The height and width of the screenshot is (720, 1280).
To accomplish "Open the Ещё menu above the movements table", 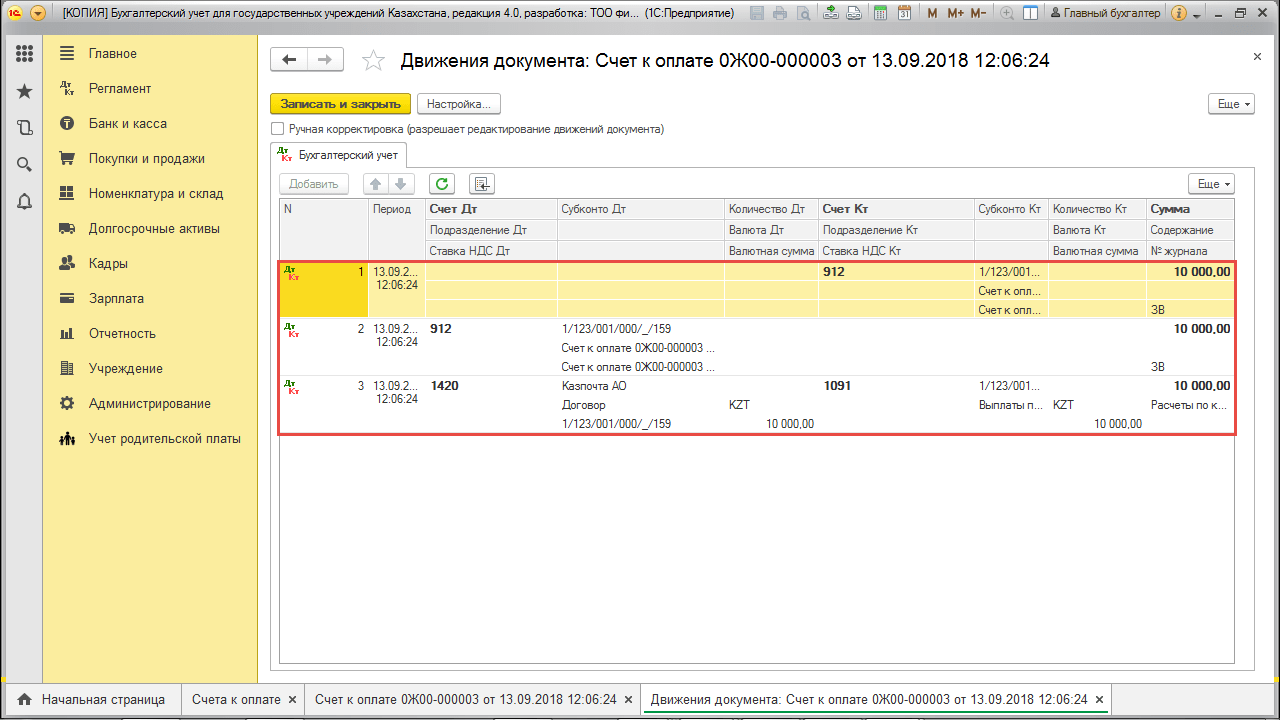I will coord(1210,183).
